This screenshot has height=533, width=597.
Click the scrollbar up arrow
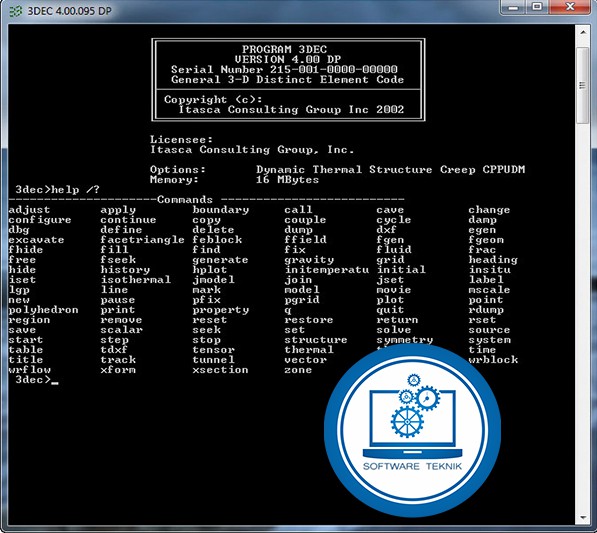(583, 33)
